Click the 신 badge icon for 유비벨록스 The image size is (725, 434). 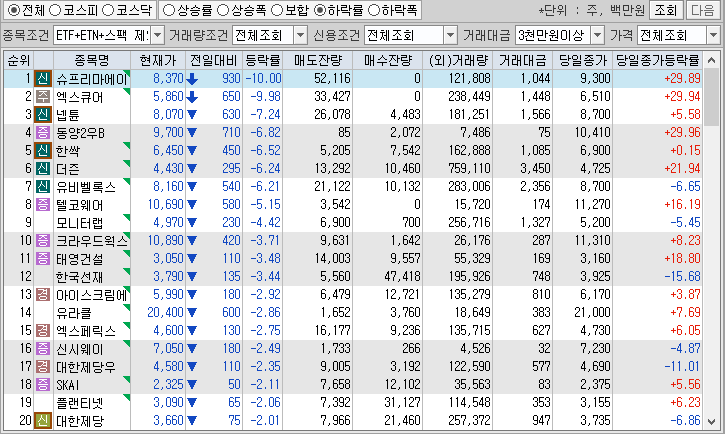pos(43,187)
